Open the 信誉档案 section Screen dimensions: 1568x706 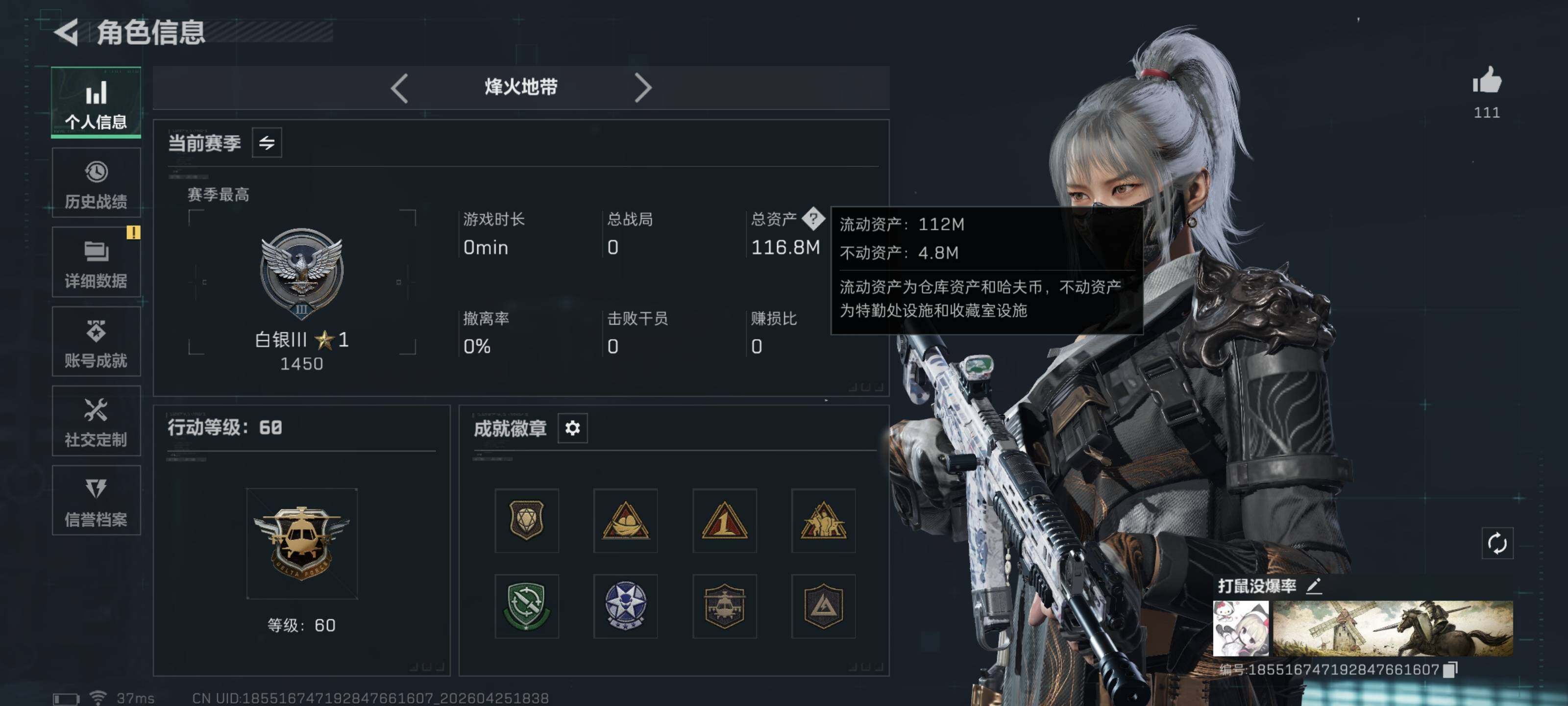96,501
